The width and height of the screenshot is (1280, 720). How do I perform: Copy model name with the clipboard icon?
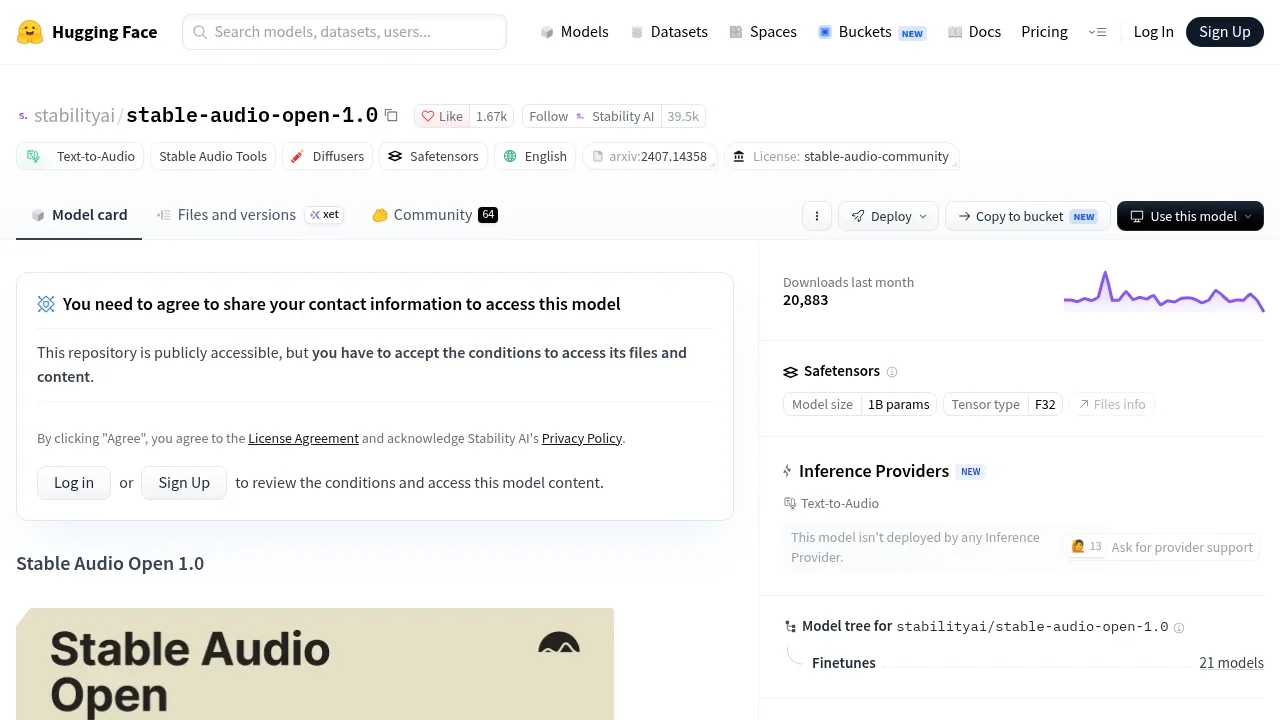(x=391, y=116)
